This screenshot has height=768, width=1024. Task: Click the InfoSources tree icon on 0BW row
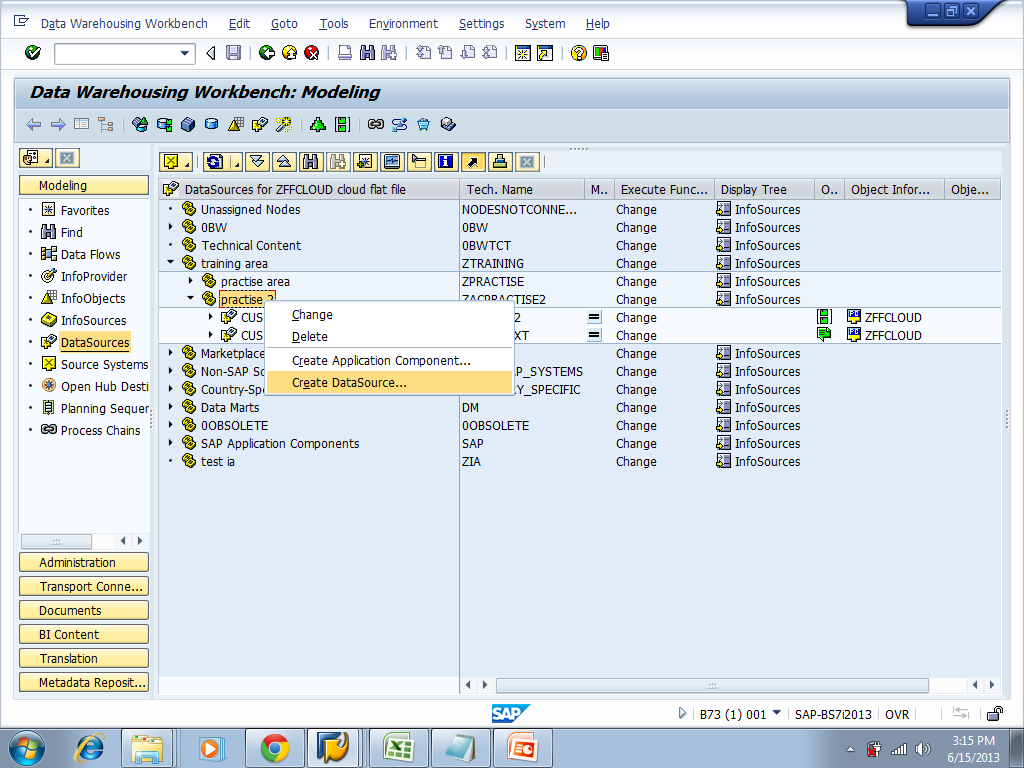[x=726, y=227]
